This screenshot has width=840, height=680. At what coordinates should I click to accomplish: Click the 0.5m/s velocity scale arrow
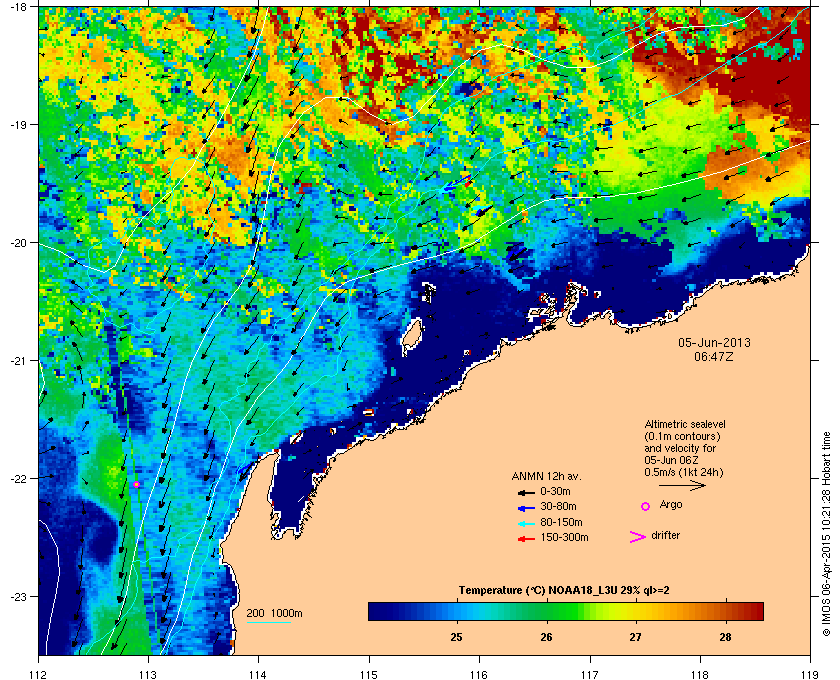682,485
